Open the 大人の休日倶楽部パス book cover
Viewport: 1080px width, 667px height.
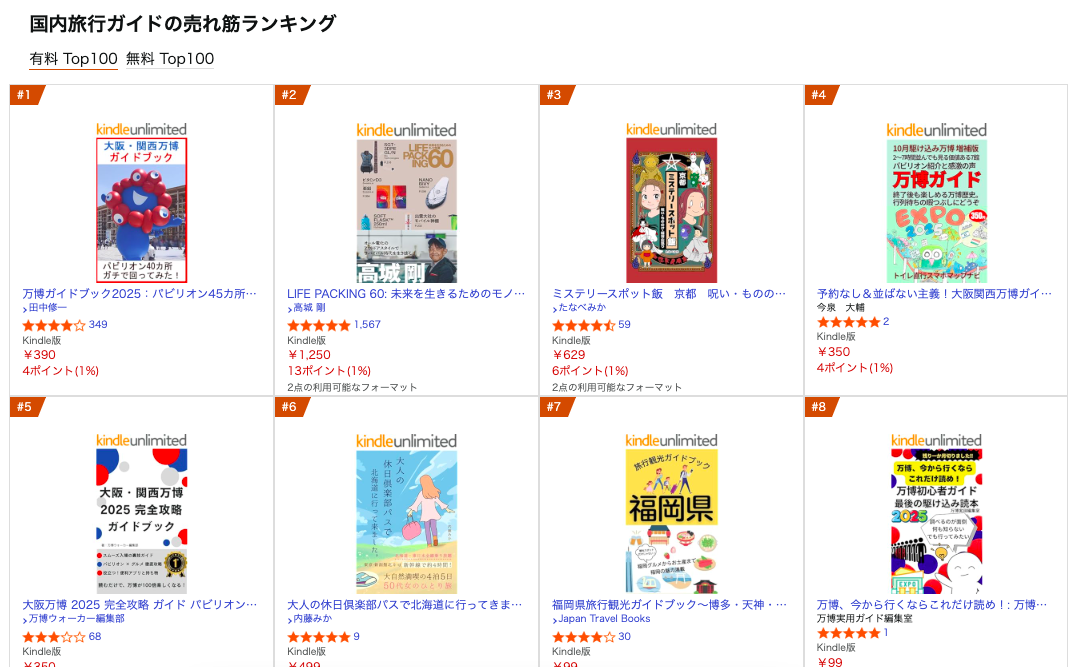coord(406,521)
